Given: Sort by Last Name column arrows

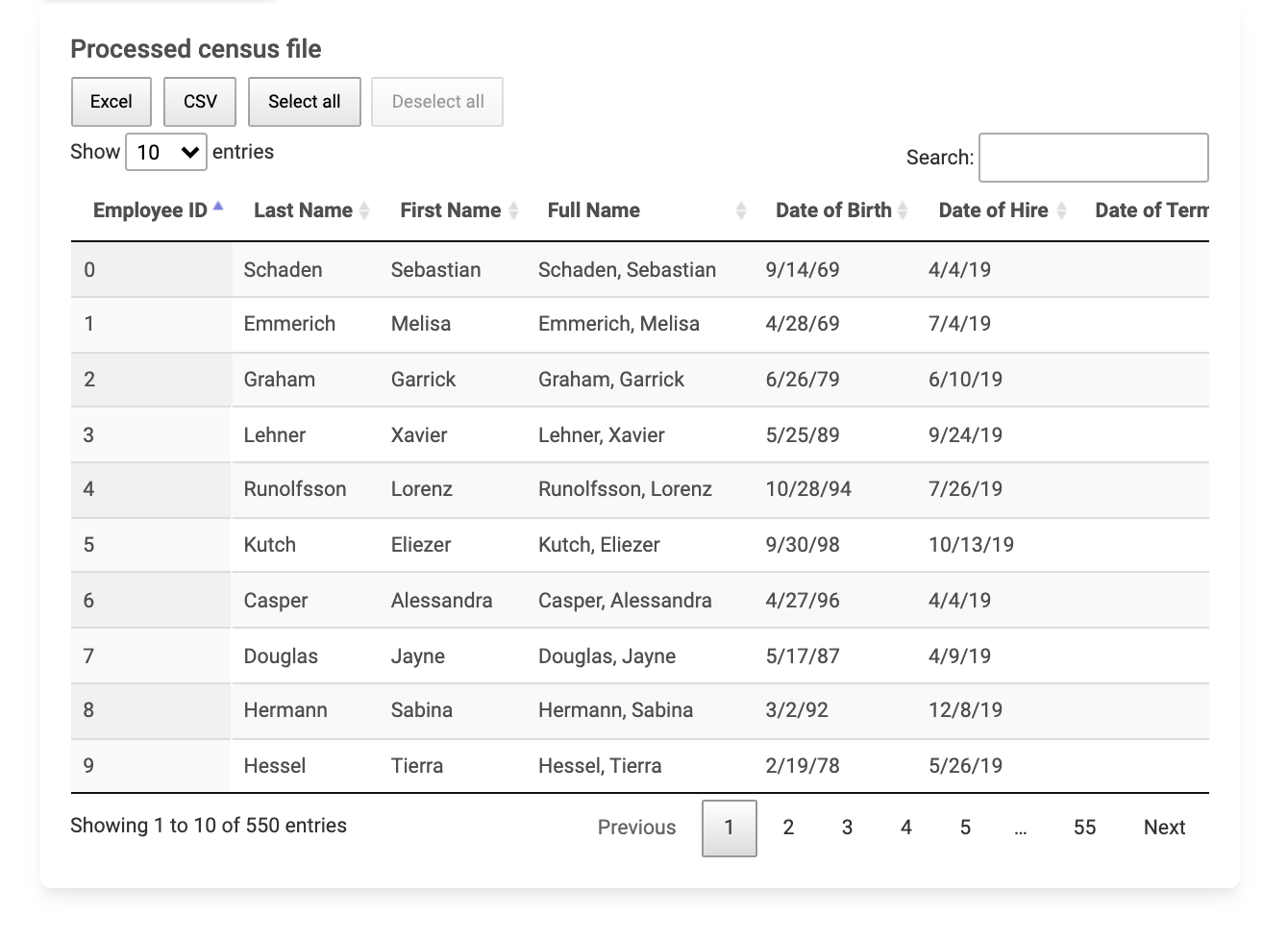Looking at the screenshot, I should 364,210.
